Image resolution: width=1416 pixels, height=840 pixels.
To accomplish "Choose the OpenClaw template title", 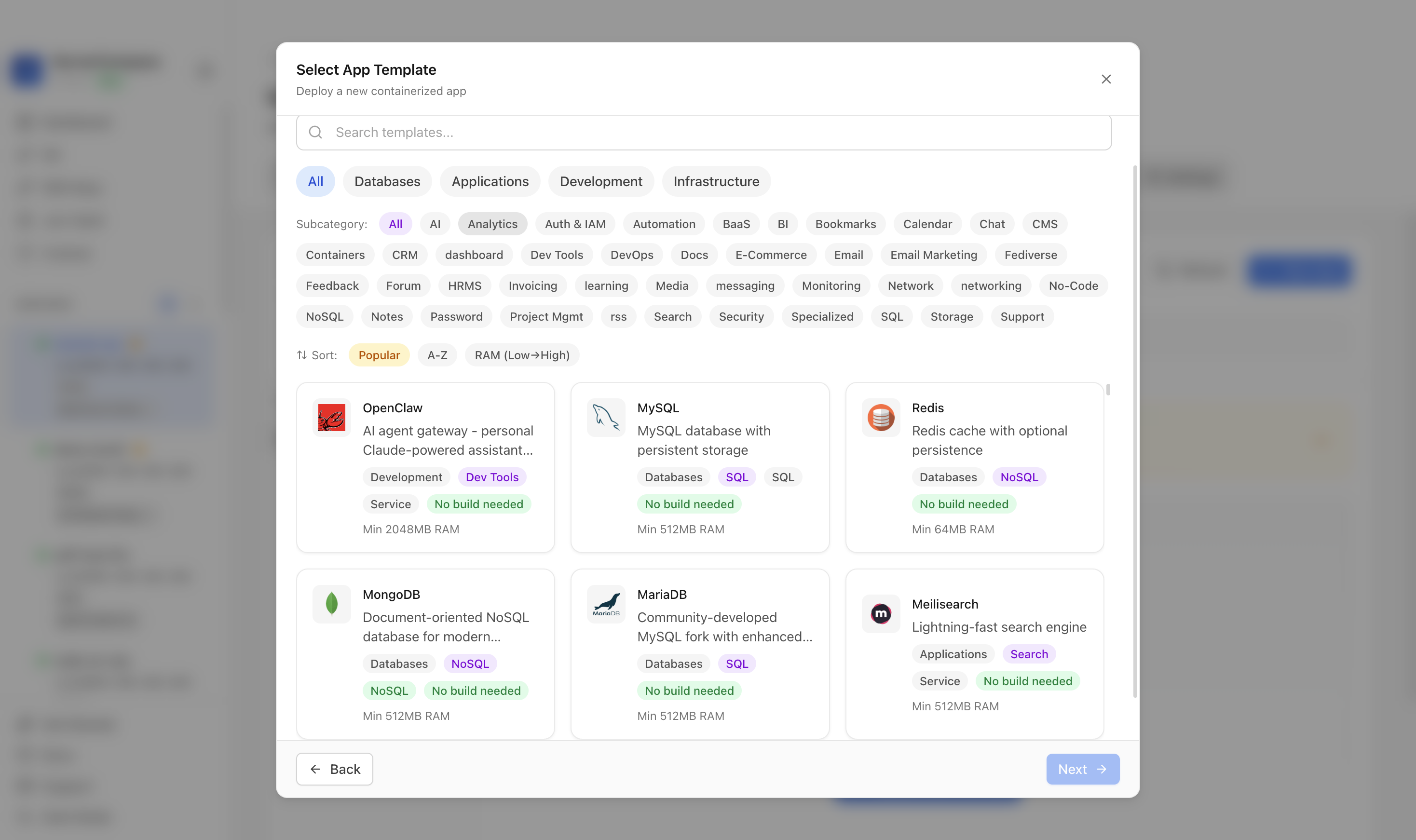I will [x=392, y=408].
